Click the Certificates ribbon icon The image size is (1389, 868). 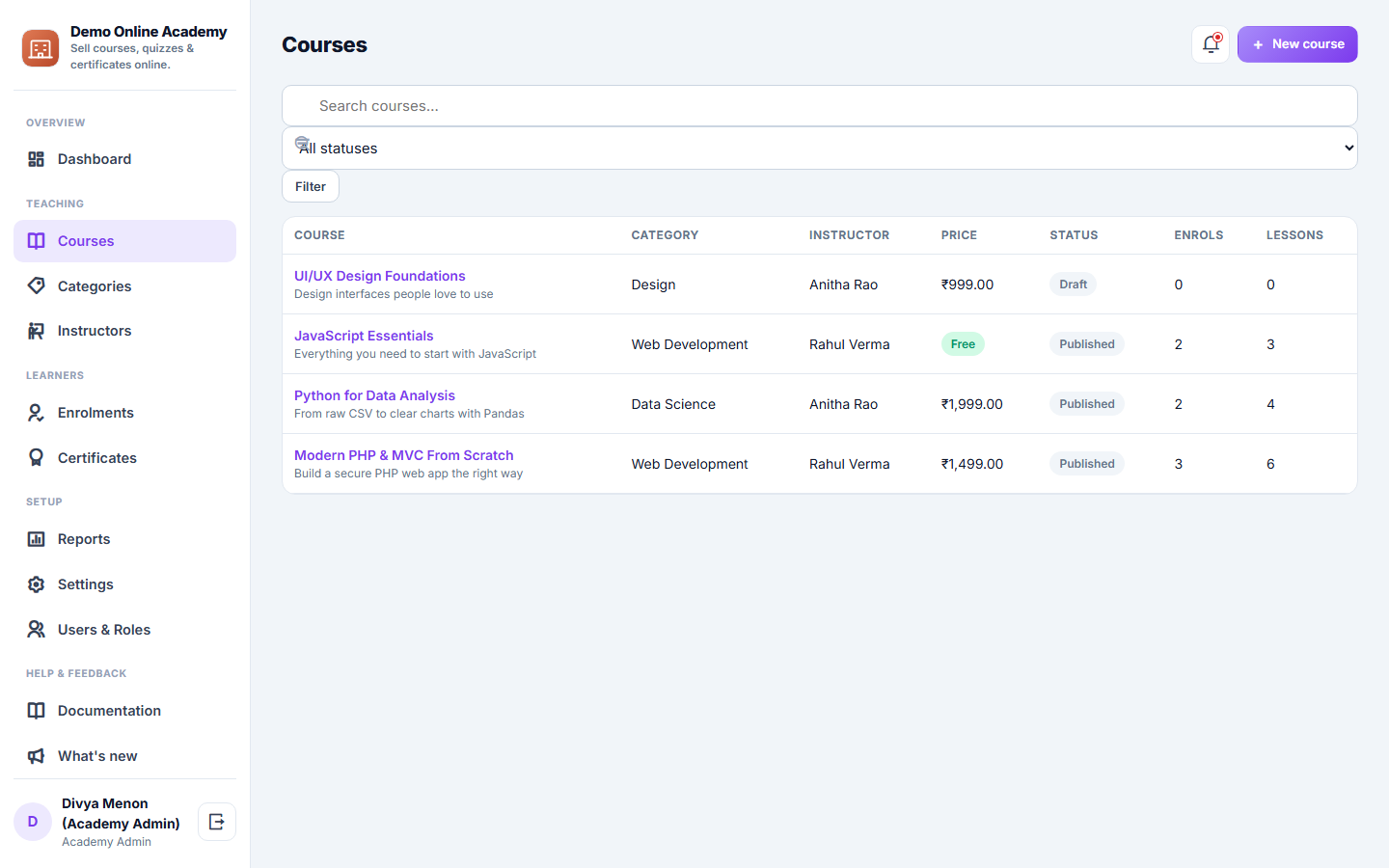point(36,458)
